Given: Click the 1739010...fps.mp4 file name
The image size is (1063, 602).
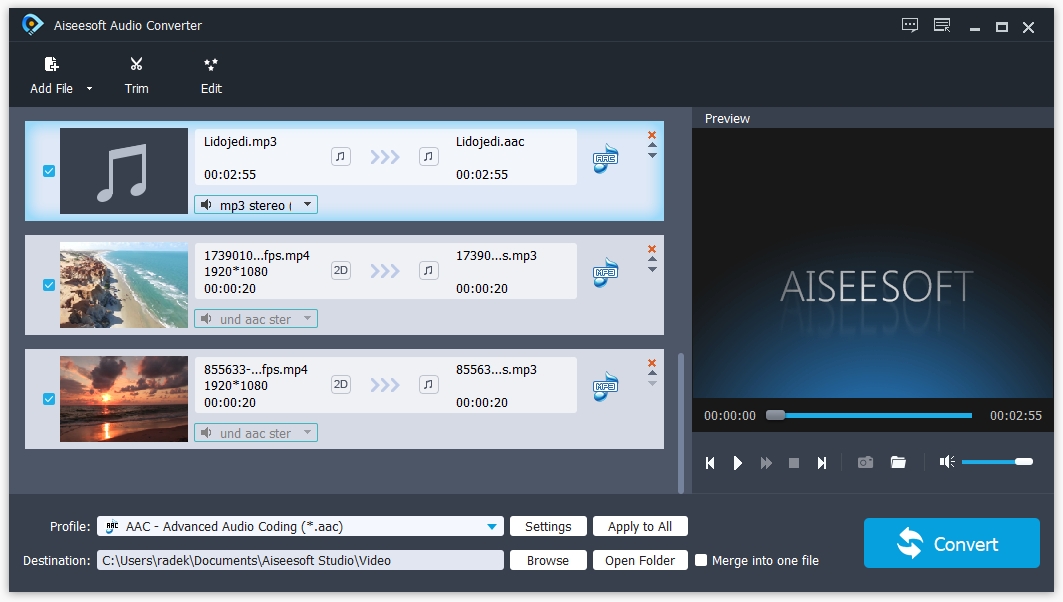Looking at the screenshot, I should [x=257, y=256].
